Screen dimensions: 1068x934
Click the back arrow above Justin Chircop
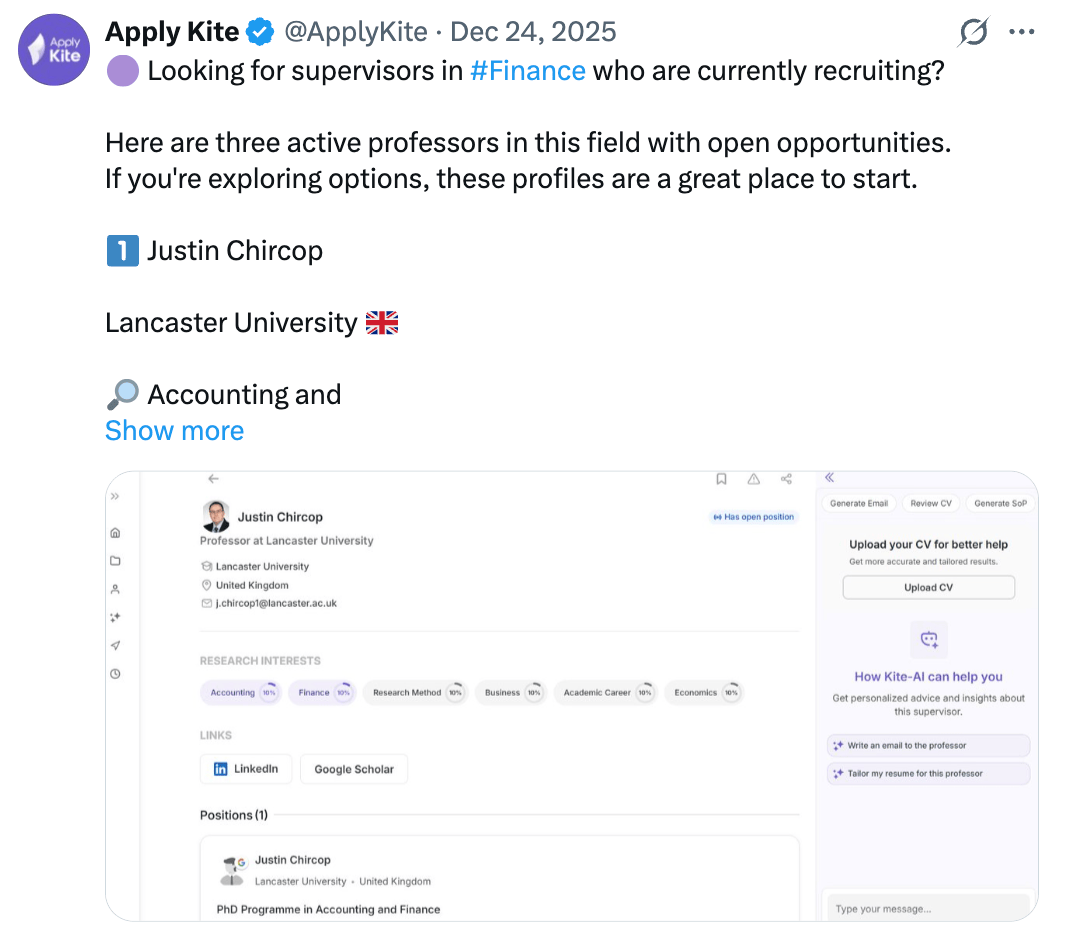[x=213, y=479]
